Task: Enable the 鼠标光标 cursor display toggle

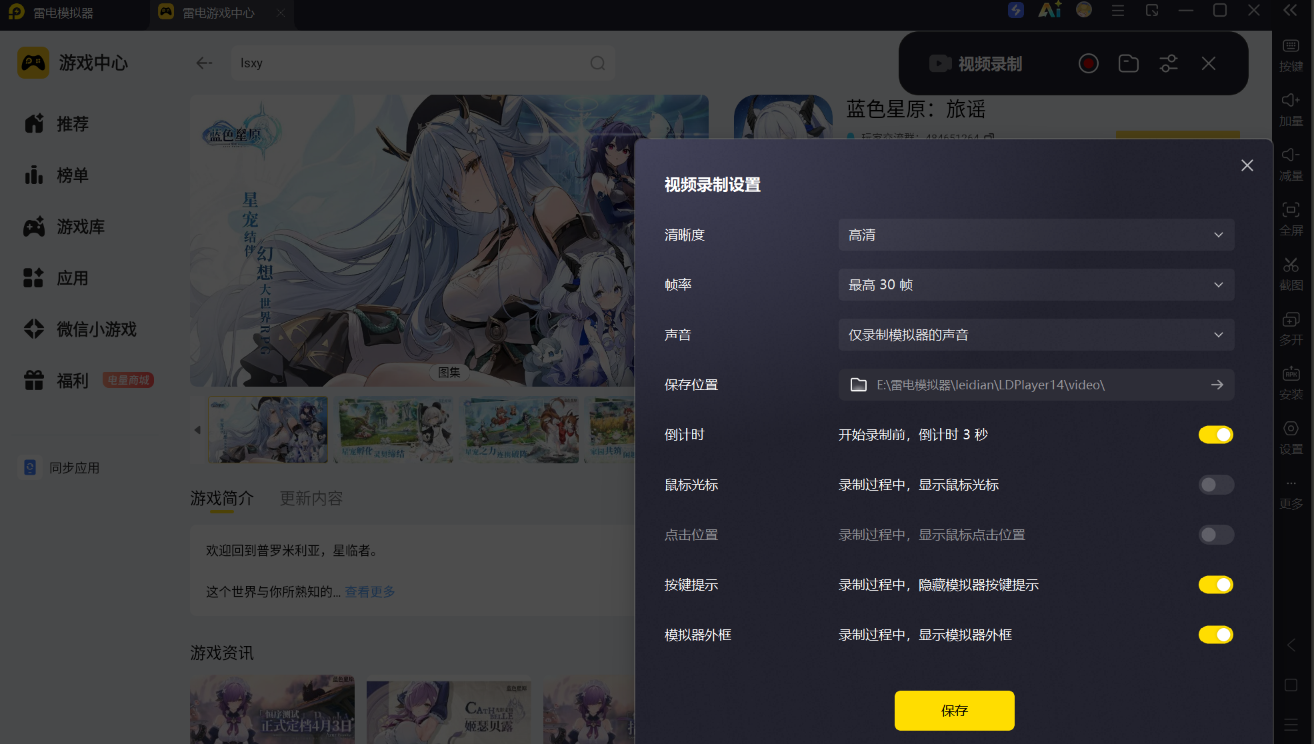Action: click(x=1216, y=485)
